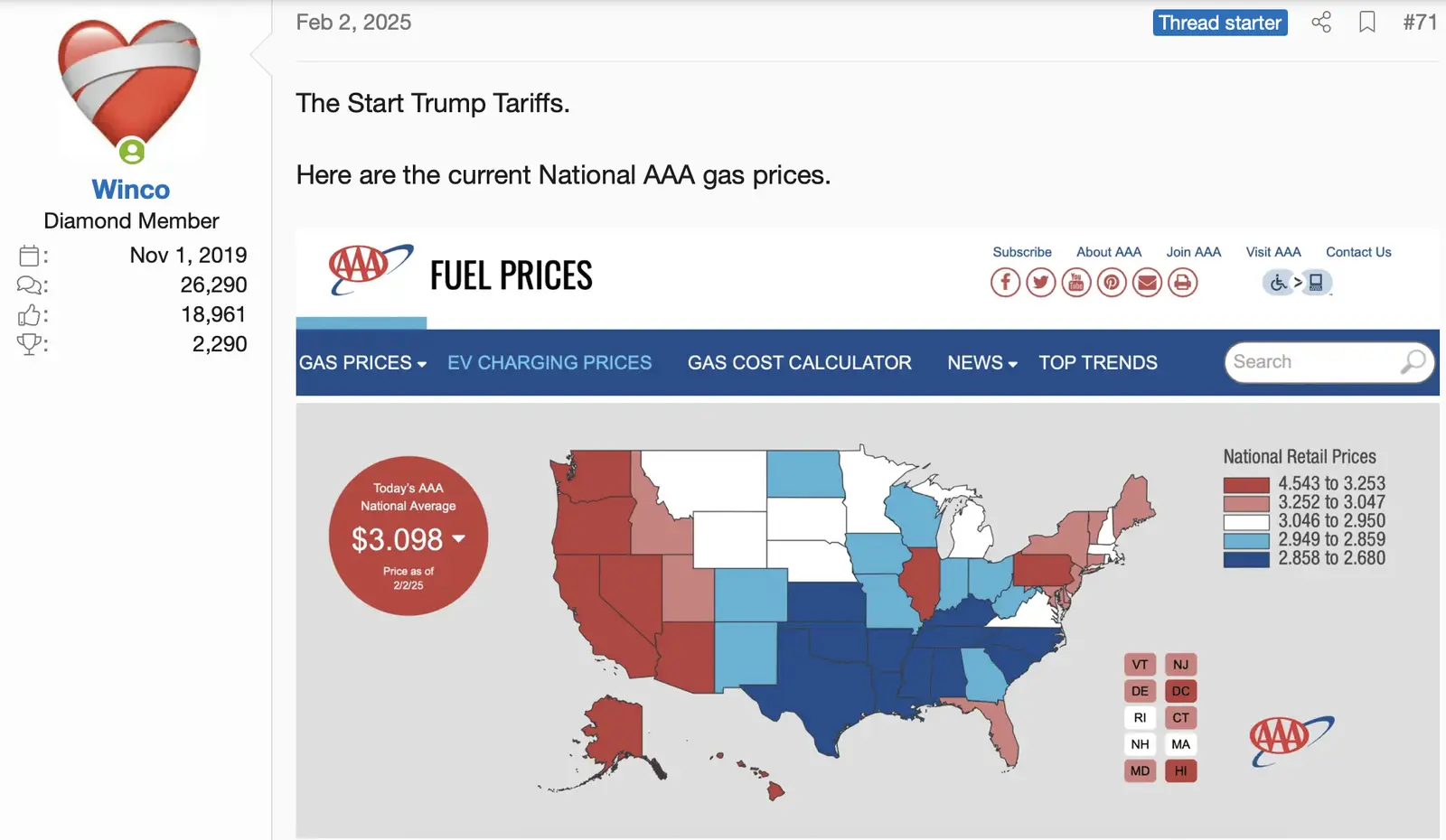Image resolution: width=1446 pixels, height=840 pixels.
Task: Select the NJ state box on map
Action: 1180,665
